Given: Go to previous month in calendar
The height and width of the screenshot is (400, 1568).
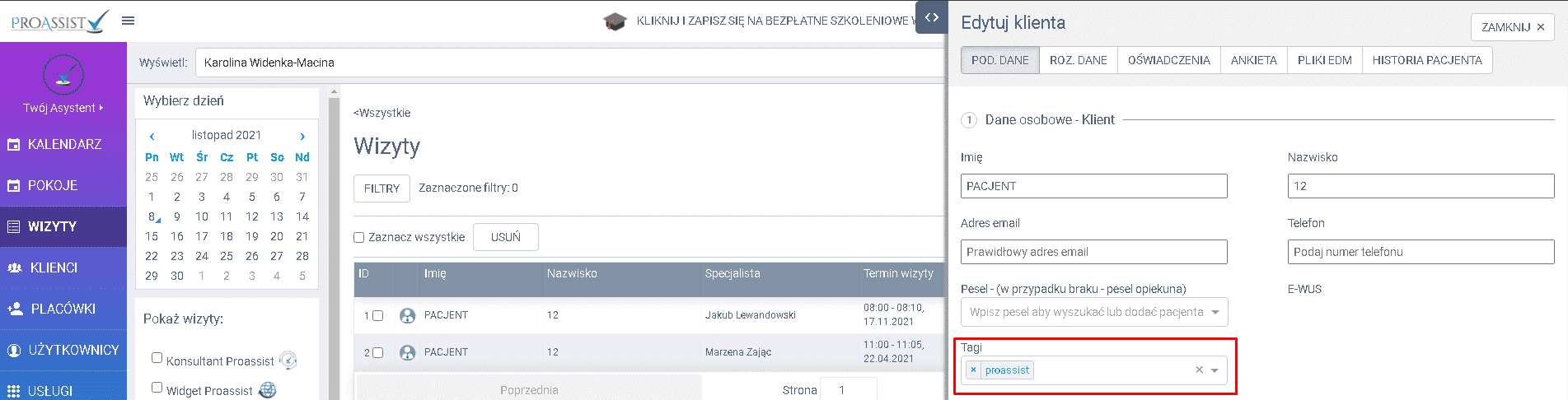Looking at the screenshot, I should click(x=152, y=136).
